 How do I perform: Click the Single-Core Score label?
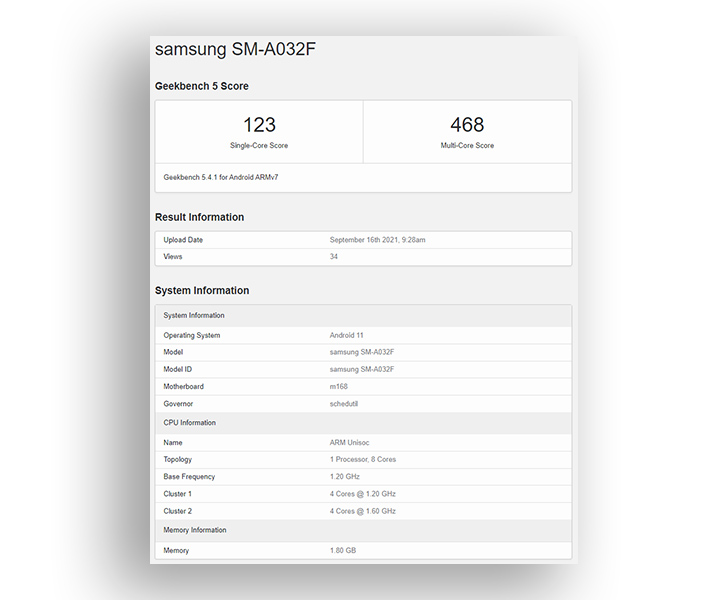pyautogui.click(x=259, y=145)
